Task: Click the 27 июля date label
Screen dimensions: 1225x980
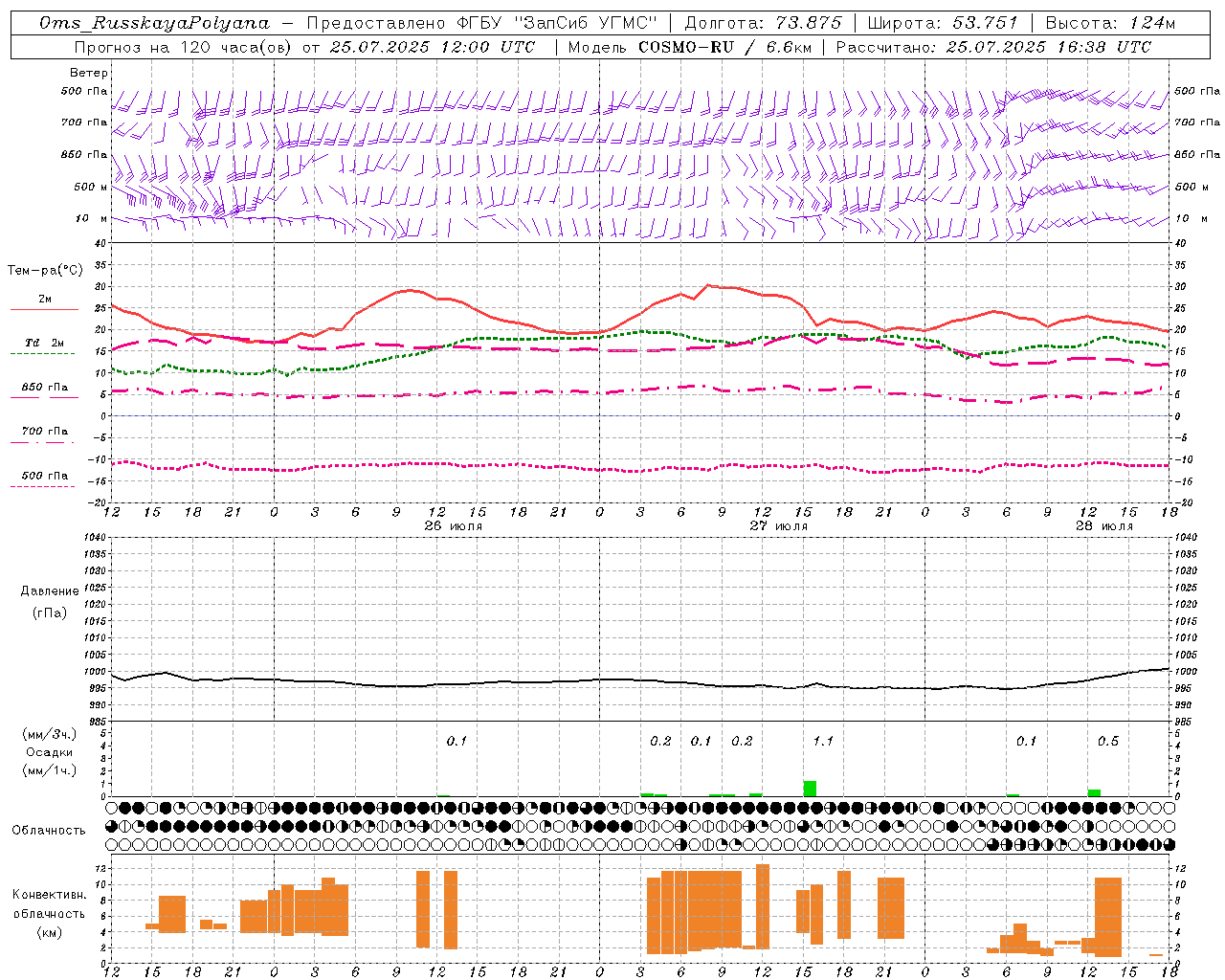Action: coord(779,525)
